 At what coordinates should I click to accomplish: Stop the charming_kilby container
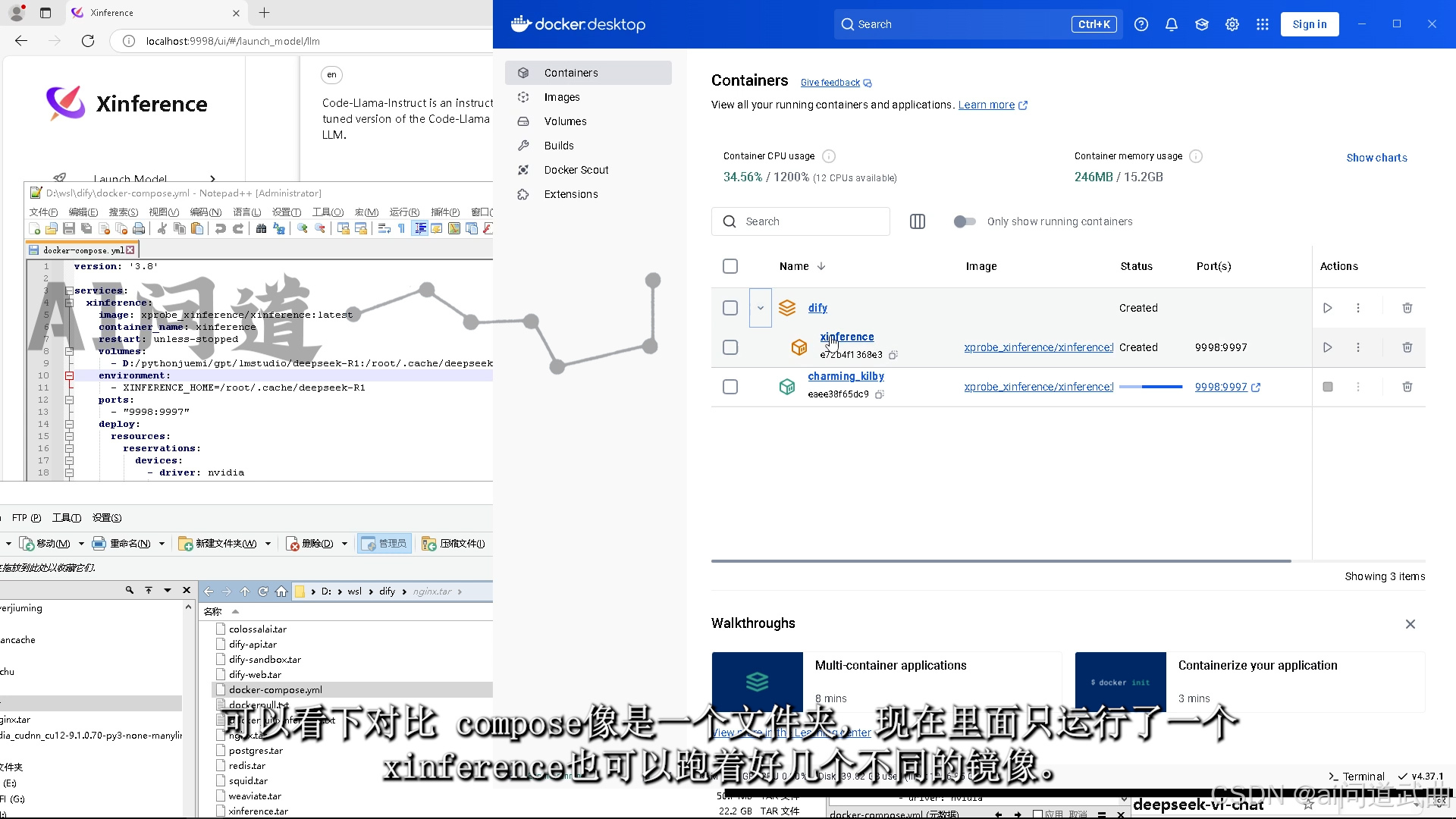(1327, 387)
